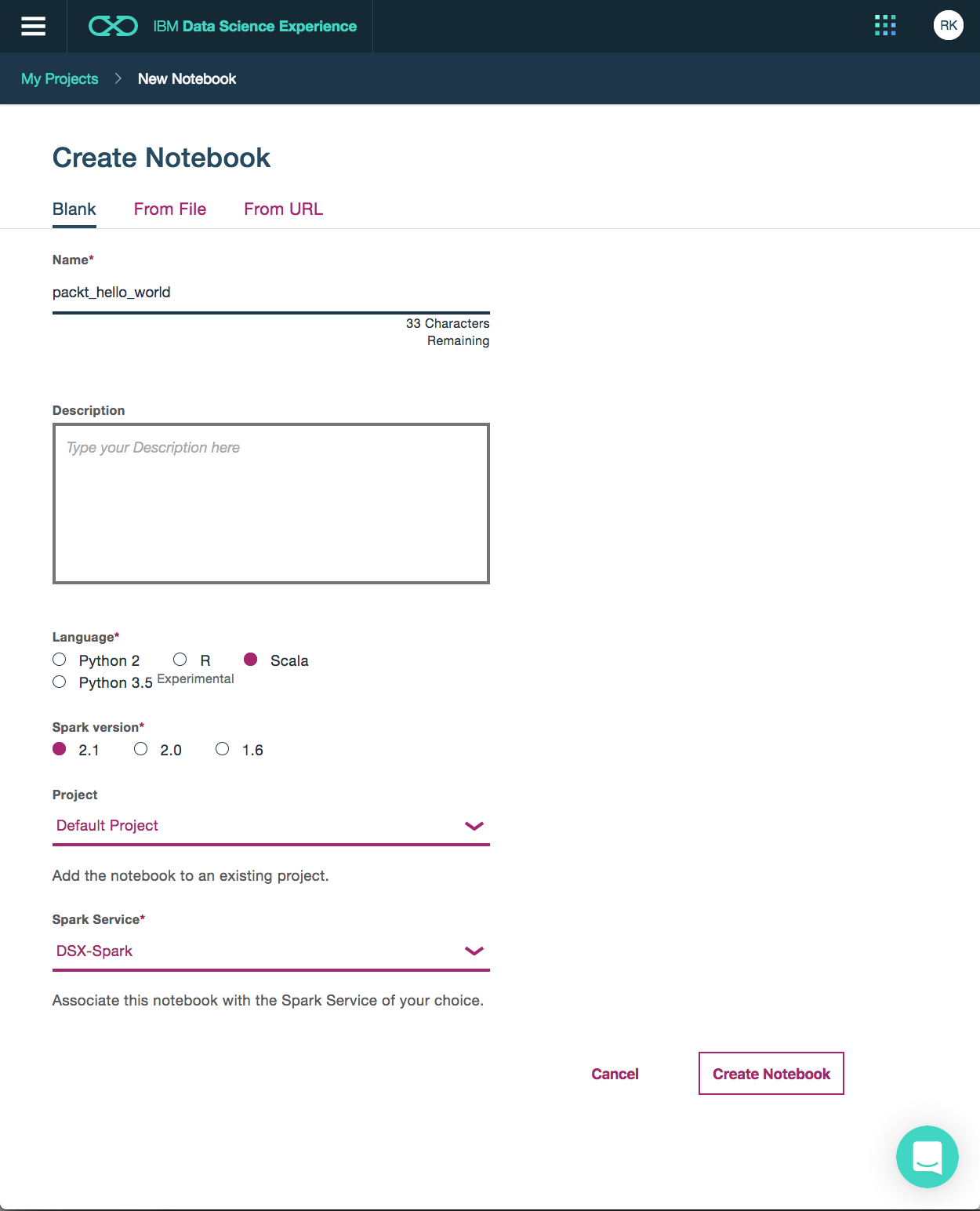Screen dimensions: 980x1211
Task: Open the chat support bubble
Action: pyautogui.click(x=927, y=1157)
